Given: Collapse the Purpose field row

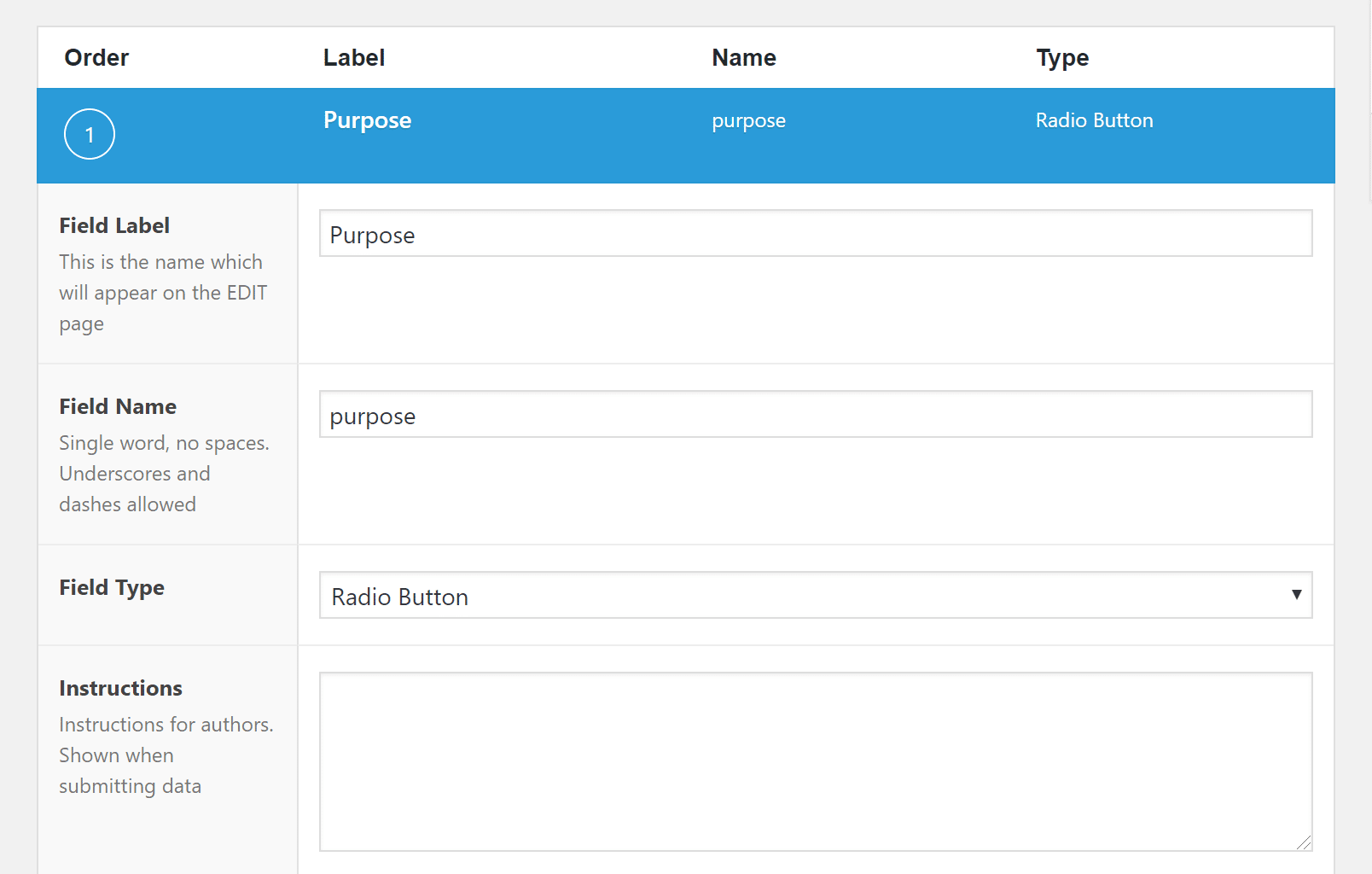Looking at the screenshot, I should 683,135.
